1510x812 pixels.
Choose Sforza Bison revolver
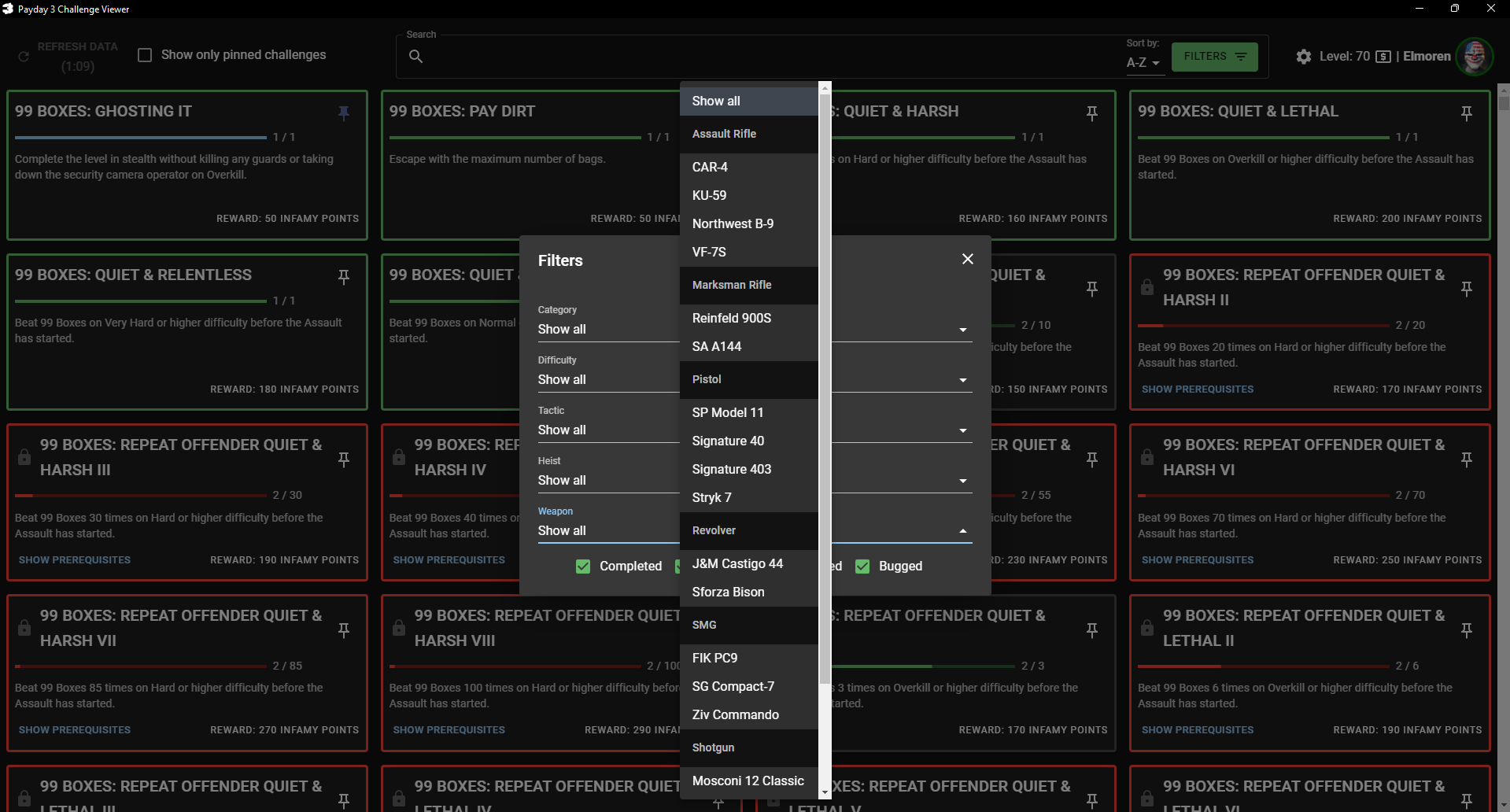(749, 592)
